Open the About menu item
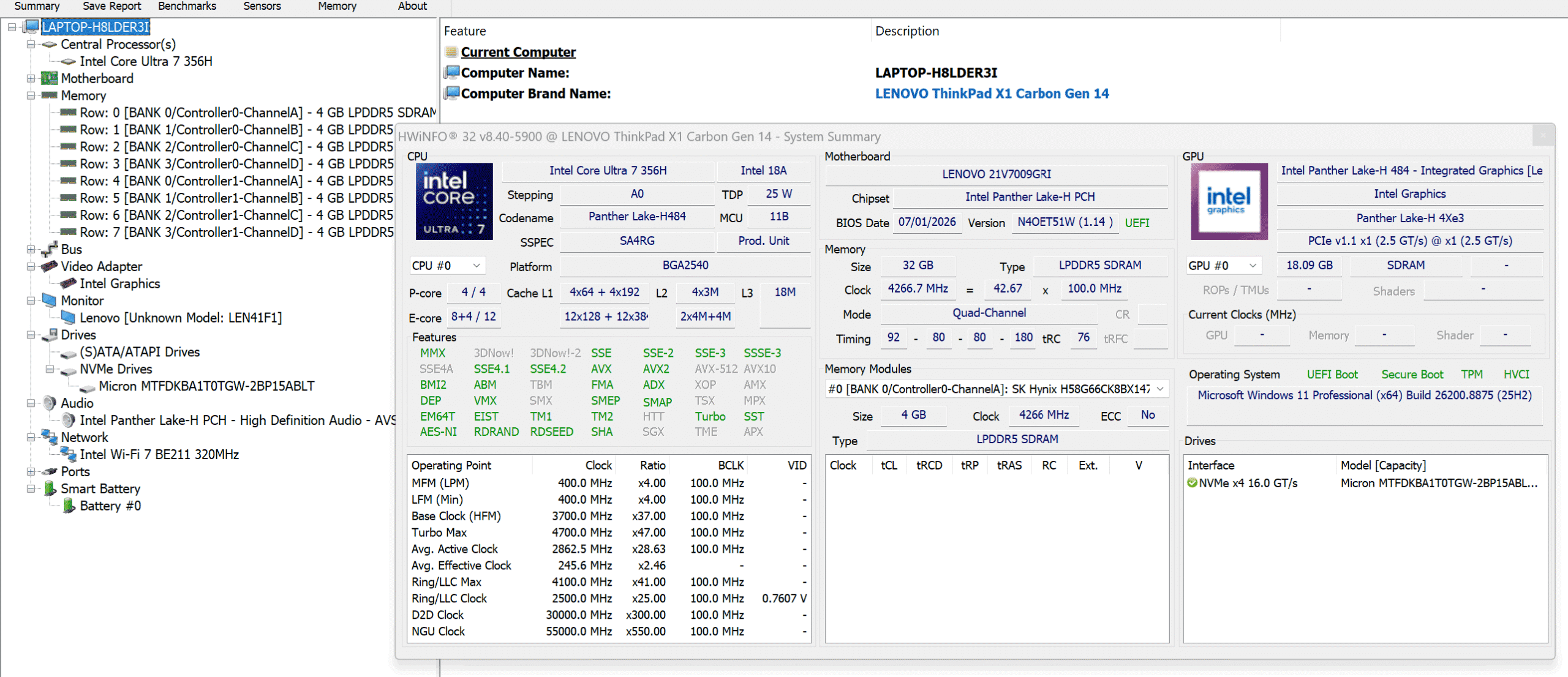 click(412, 6)
